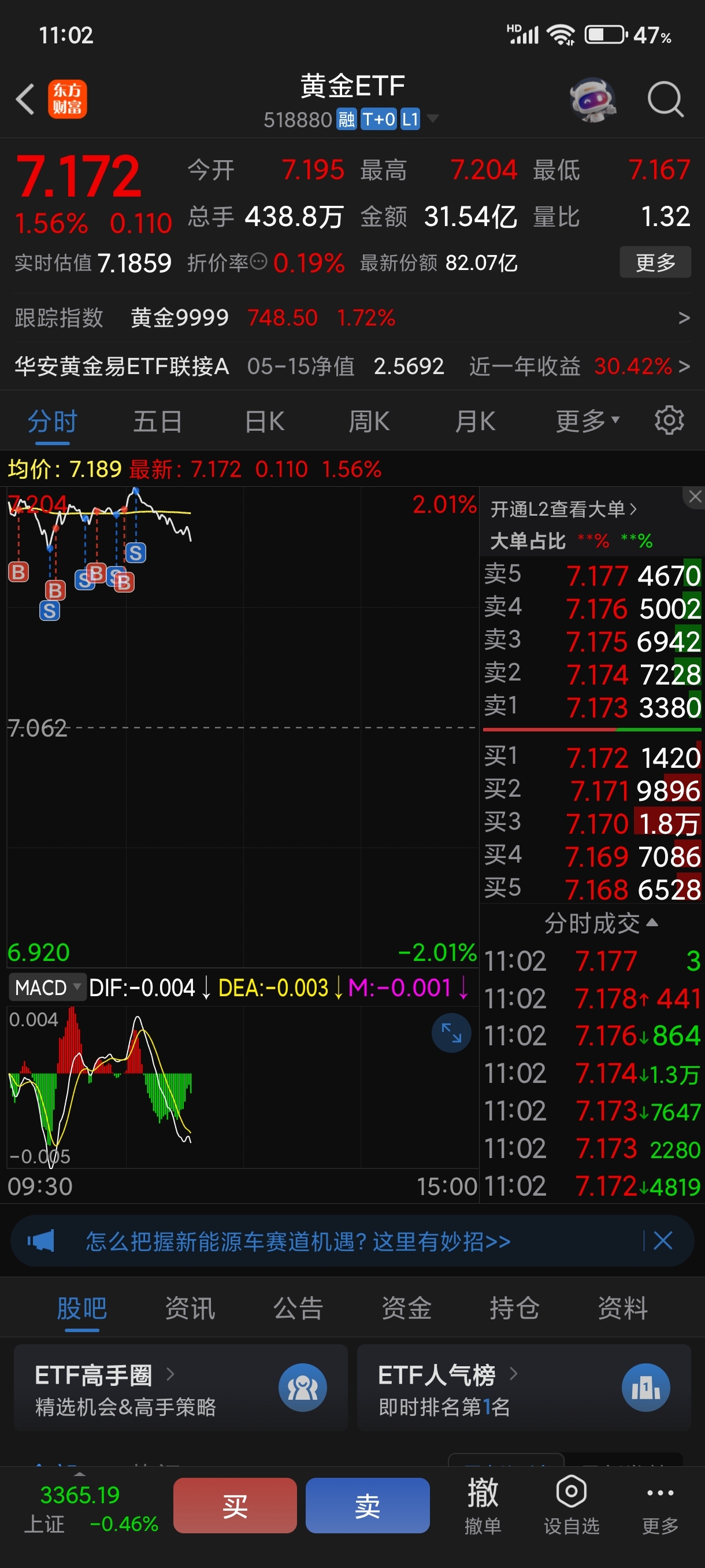Viewport: 705px width, 1568px height.
Task: Tap the ETF人气榜 ranking chart icon
Action: pyautogui.click(x=645, y=1387)
